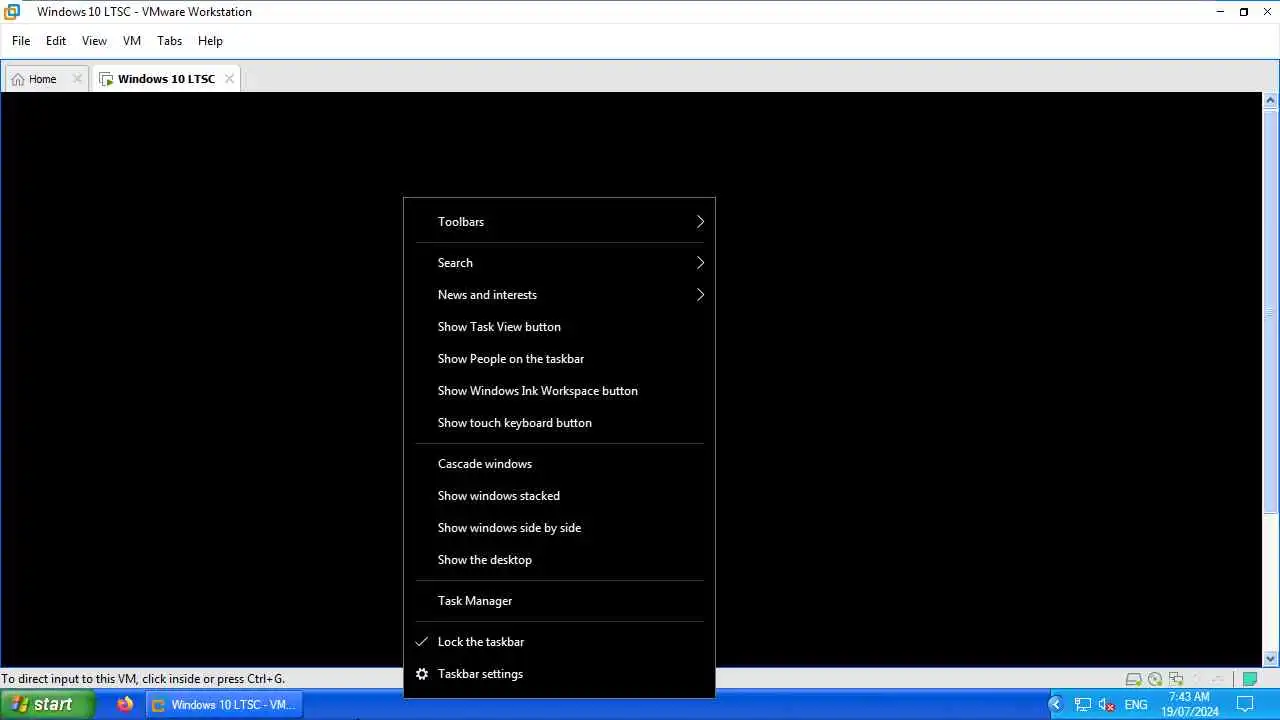Open the green message log icon
This screenshot has width=1280, height=720.
click(x=1249, y=679)
